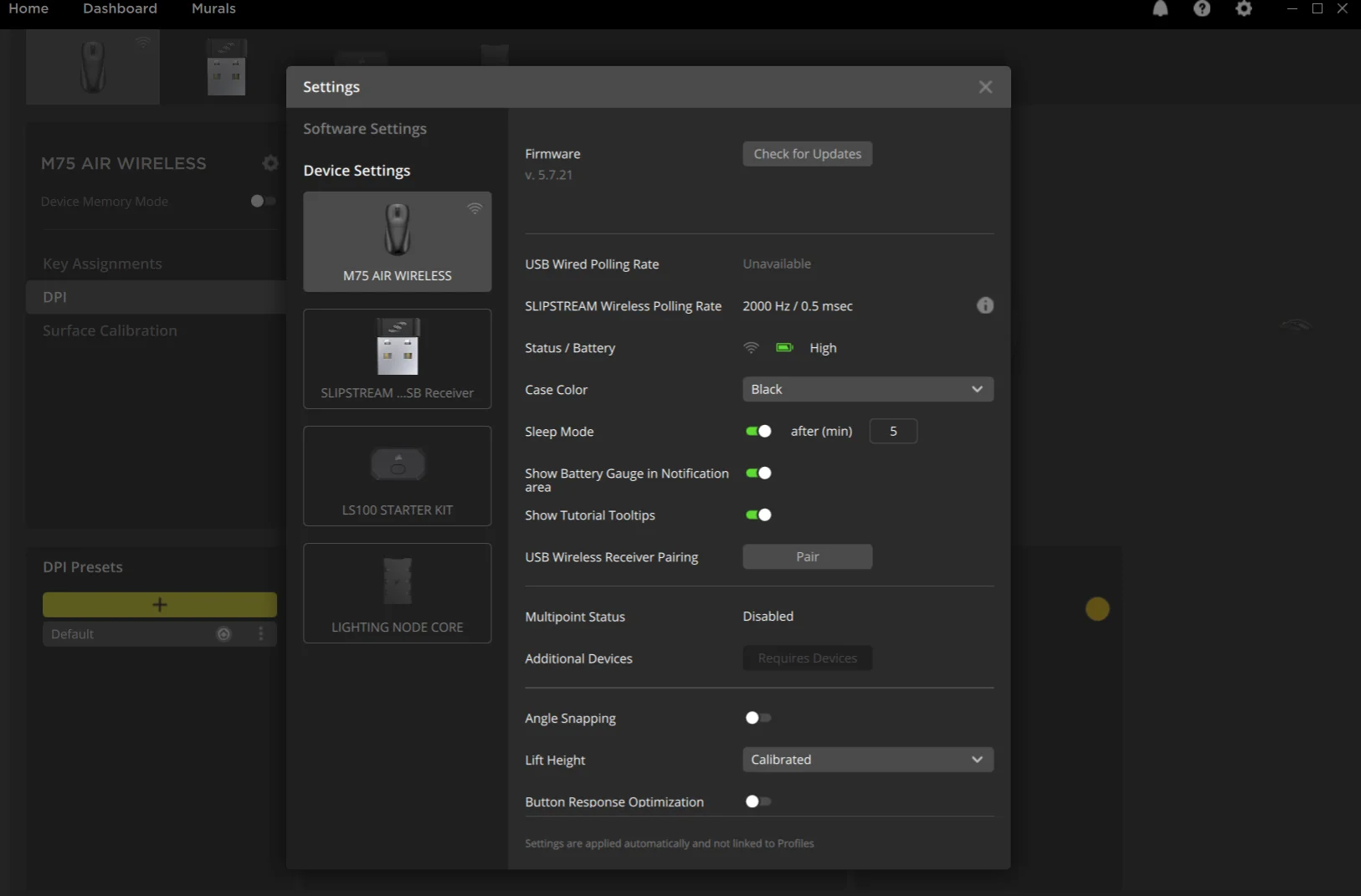The image size is (1361, 896).
Task: Select mouse thumbnail in top device bar
Action: pyautogui.click(x=93, y=67)
